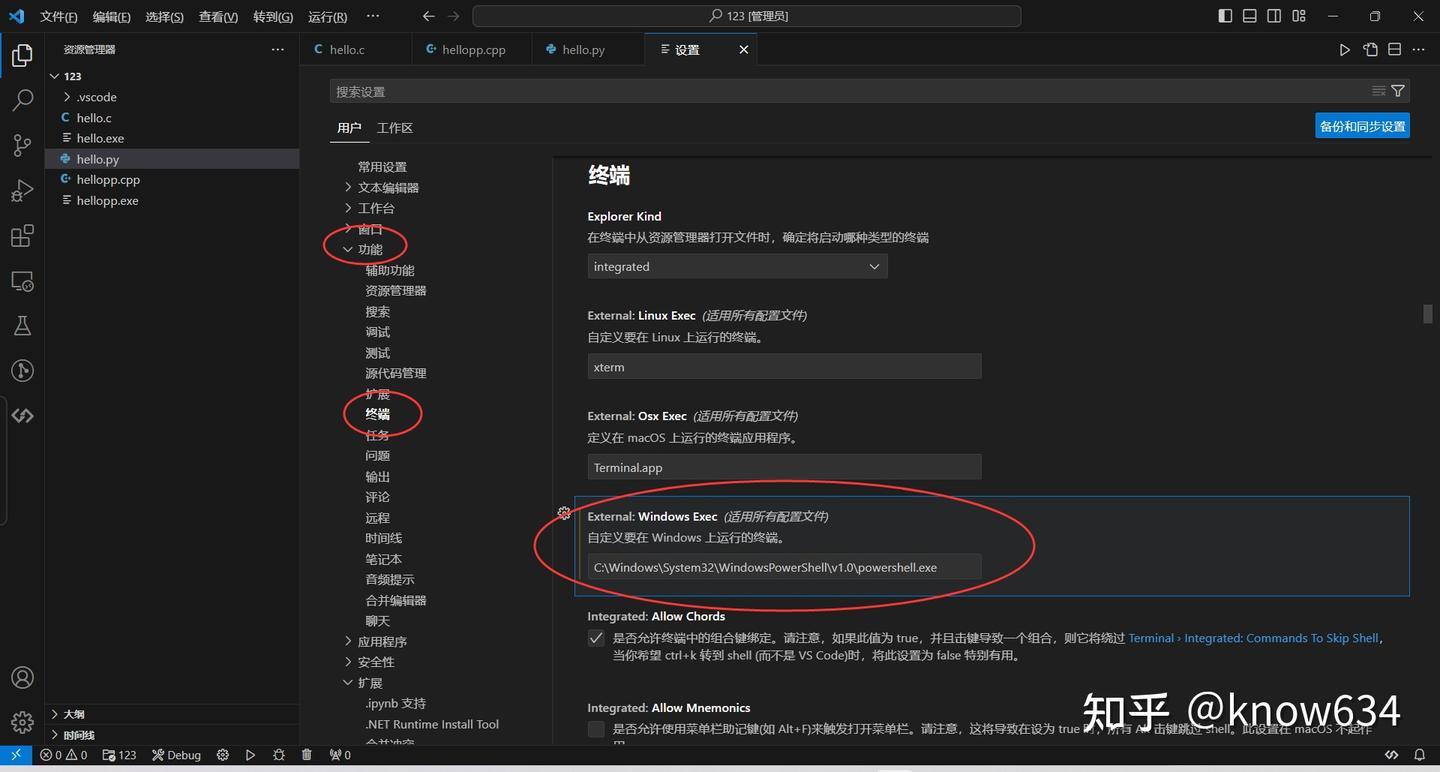Click Debug configuration in status bar
The image size is (1440, 772).
pyautogui.click(x=176, y=755)
